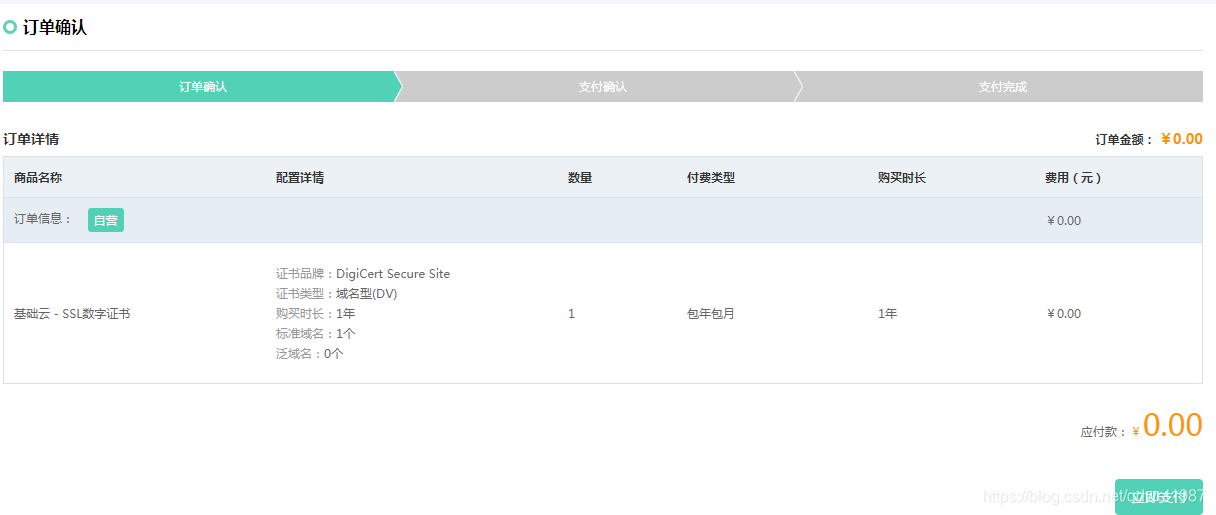
Task: Click the 订单确认 page heading text
Action: coord(55,27)
